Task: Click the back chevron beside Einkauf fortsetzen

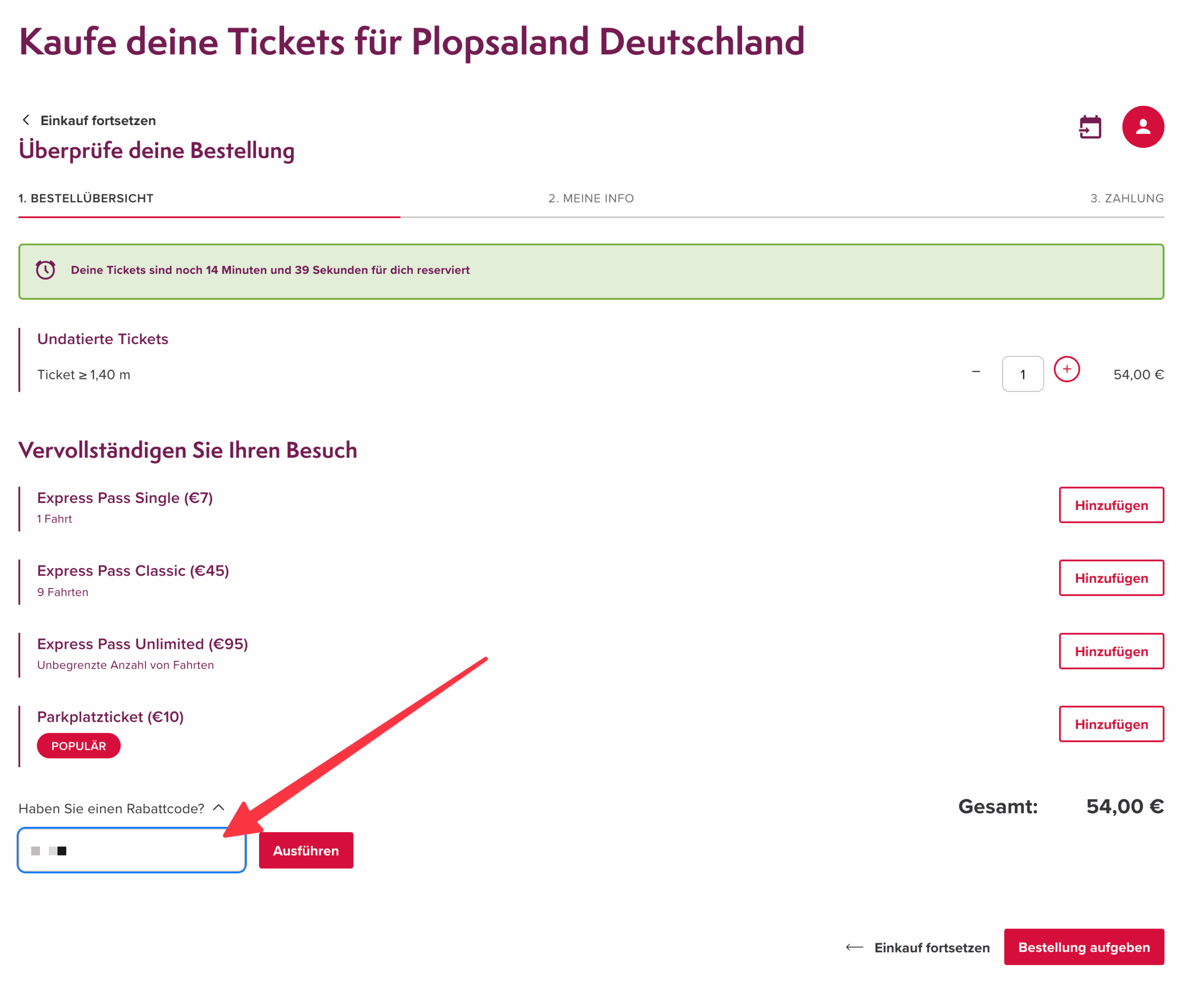Action: (26, 120)
